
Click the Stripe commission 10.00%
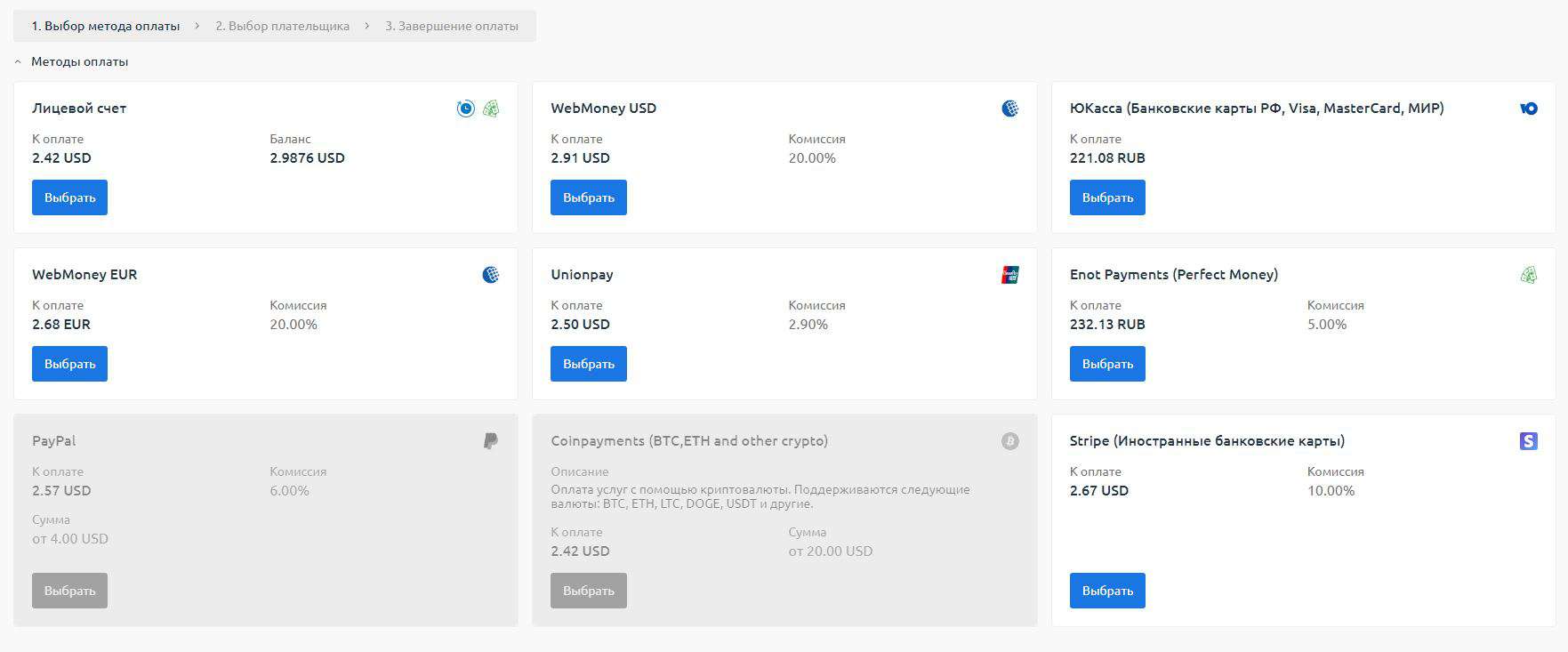(1331, 491)
